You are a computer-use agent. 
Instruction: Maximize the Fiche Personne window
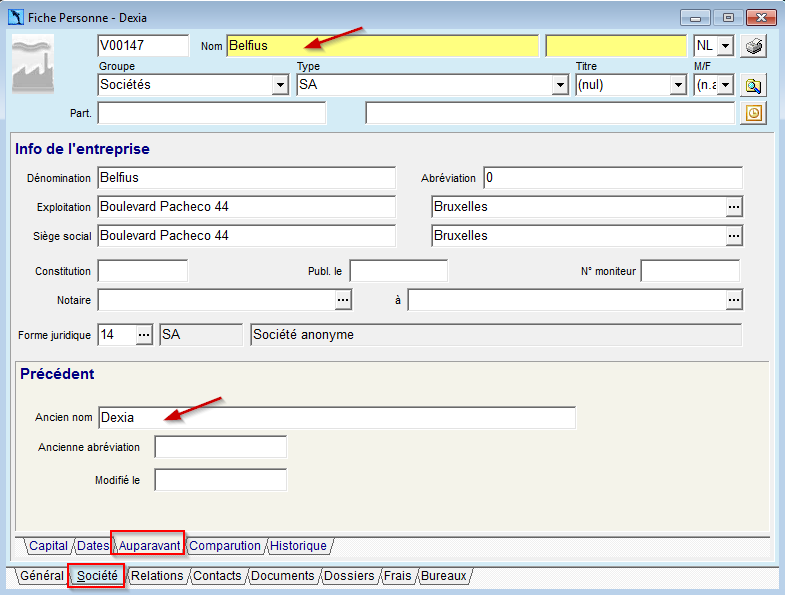728,18
